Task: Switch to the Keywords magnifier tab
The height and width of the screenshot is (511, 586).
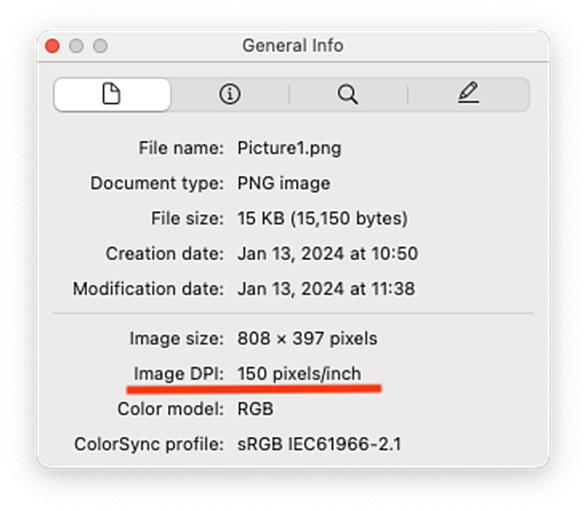Action: pos(348,94)
